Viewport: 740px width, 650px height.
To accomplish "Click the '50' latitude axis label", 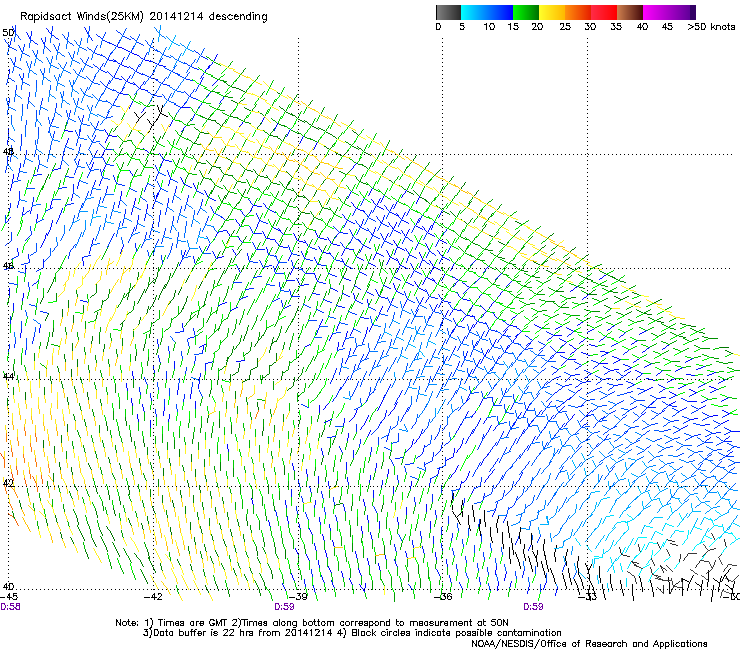I will (x=8, y=33).
